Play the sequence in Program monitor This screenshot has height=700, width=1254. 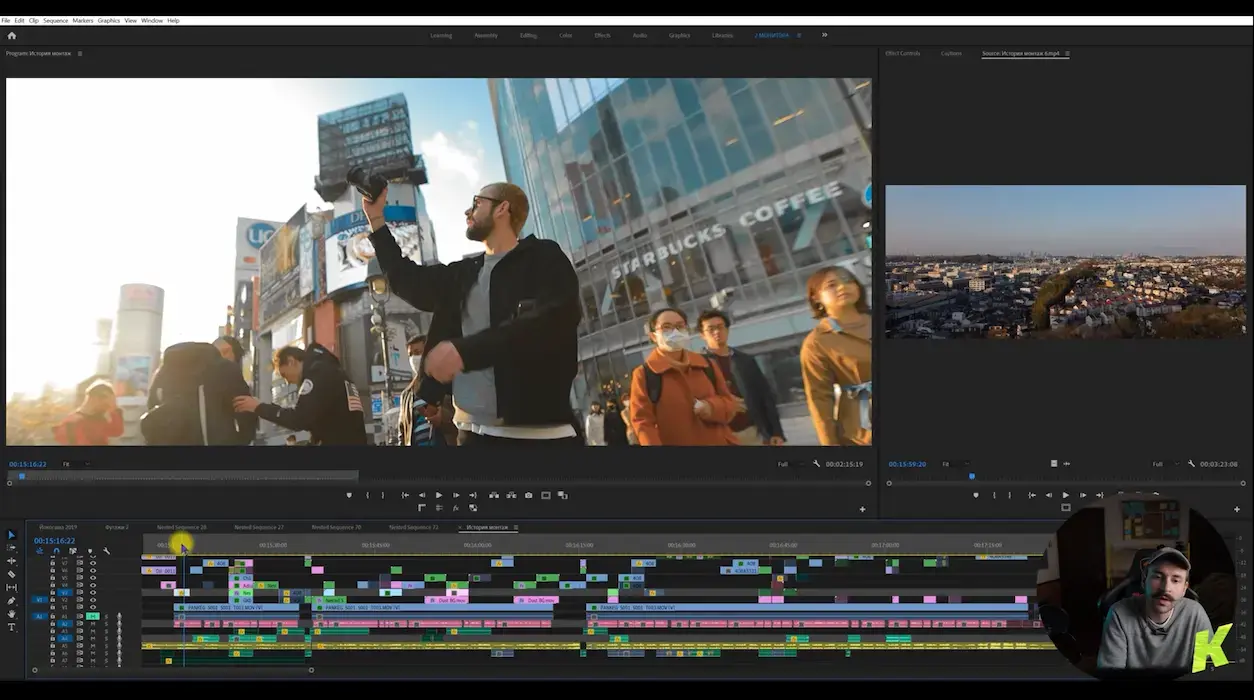[x=439, y=495]
